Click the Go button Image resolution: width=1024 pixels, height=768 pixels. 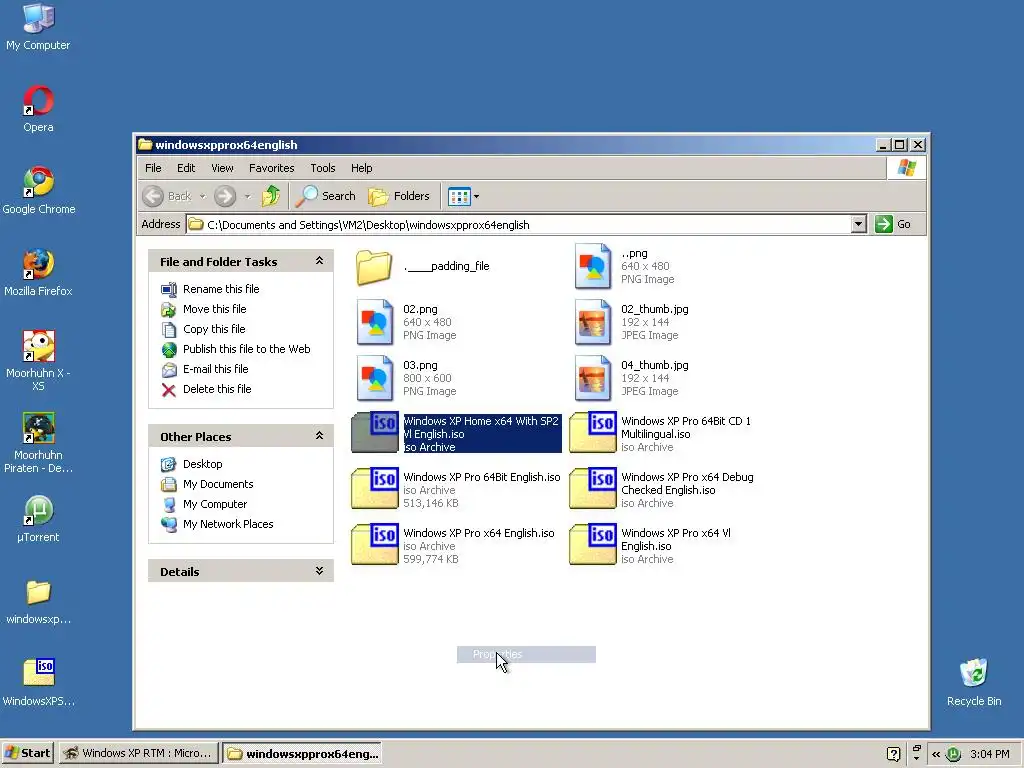[x=893, y=224]
